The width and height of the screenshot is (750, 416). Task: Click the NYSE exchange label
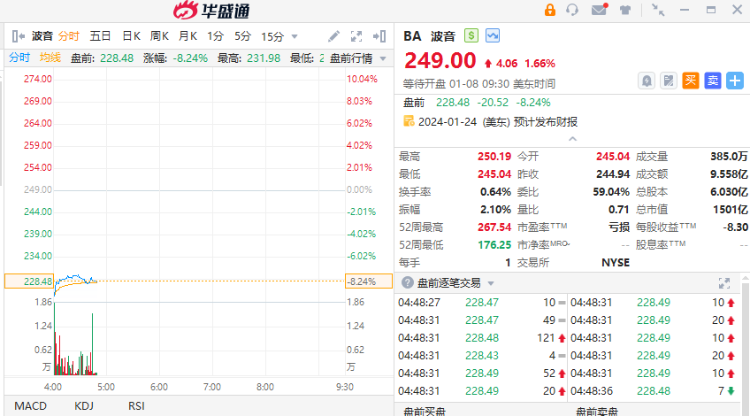click(x=615, y=263)
